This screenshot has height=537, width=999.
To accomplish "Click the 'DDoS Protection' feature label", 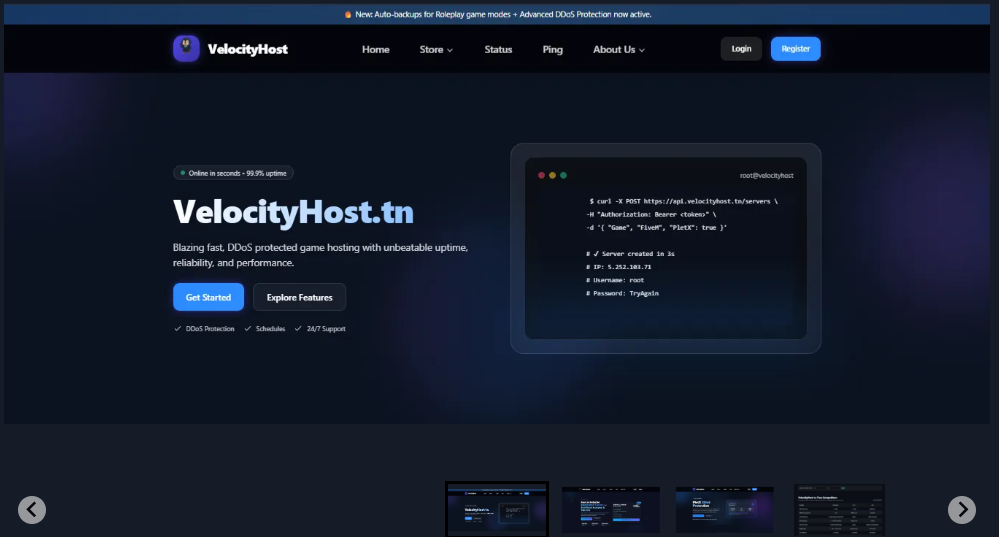I will (x=210, y=329).
